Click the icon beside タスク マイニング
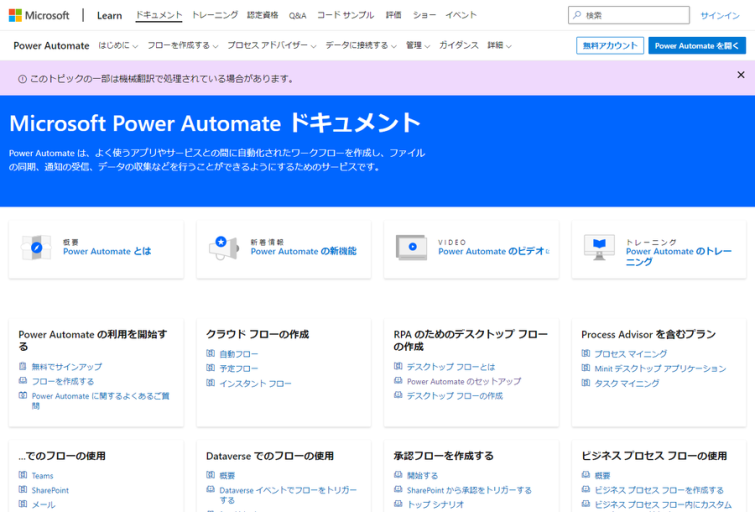This screenshot has width=755, height=512. click(586, 383)
